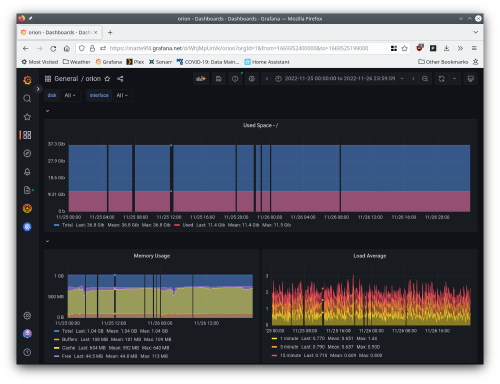
Task: Cycle the view mode monitor icon
Action: [470, 79]
